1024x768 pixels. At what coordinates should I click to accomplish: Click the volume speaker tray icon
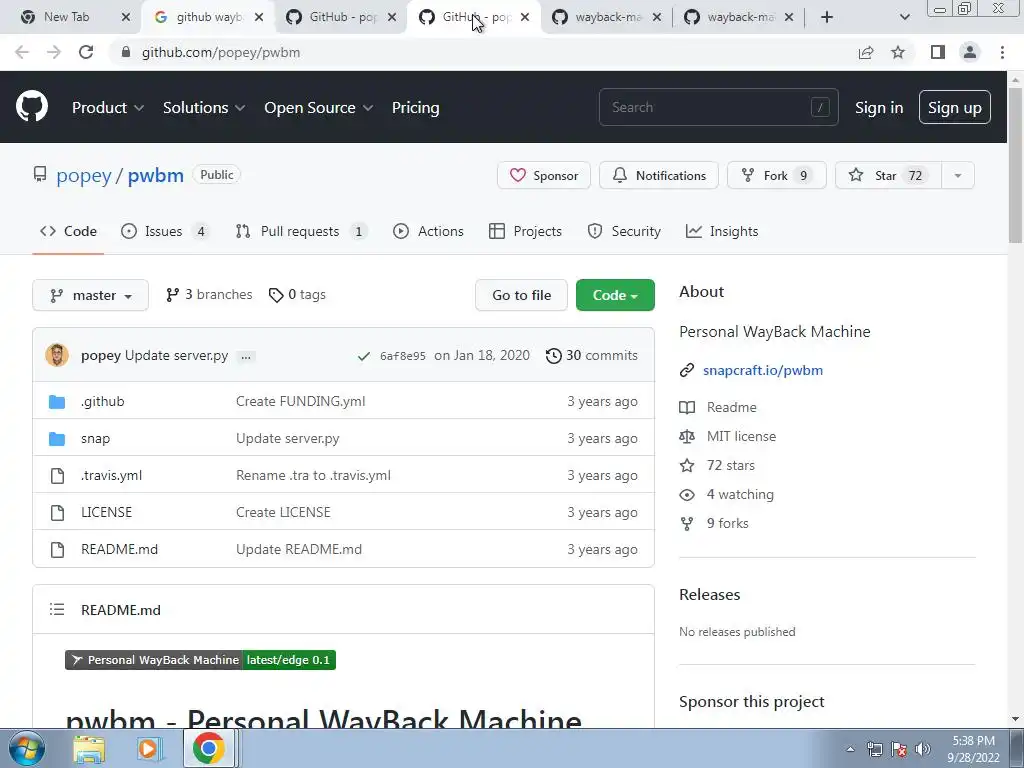pyautogui.click(x=922, y=750)
